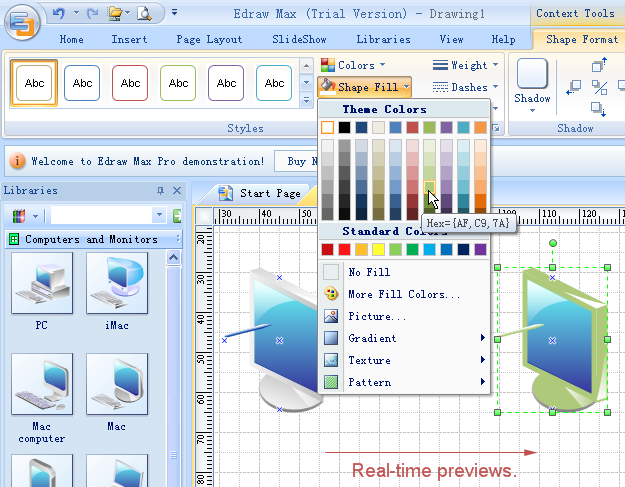625x487 pixels.
Task: Open the library search dropdown arrow
Action: (x=159, y=215)
